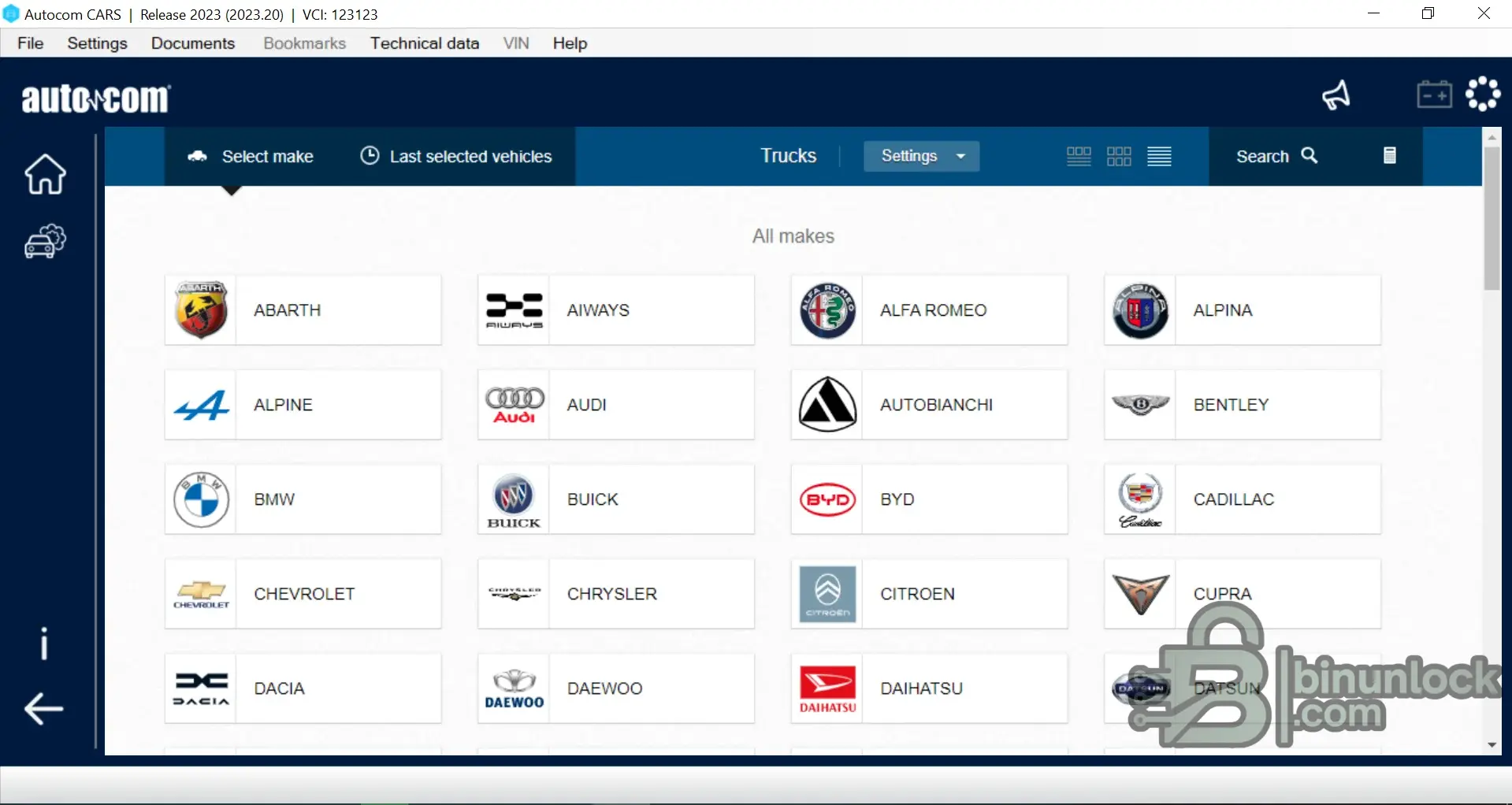Switch to medium grid view layout

coord(1119,156)
